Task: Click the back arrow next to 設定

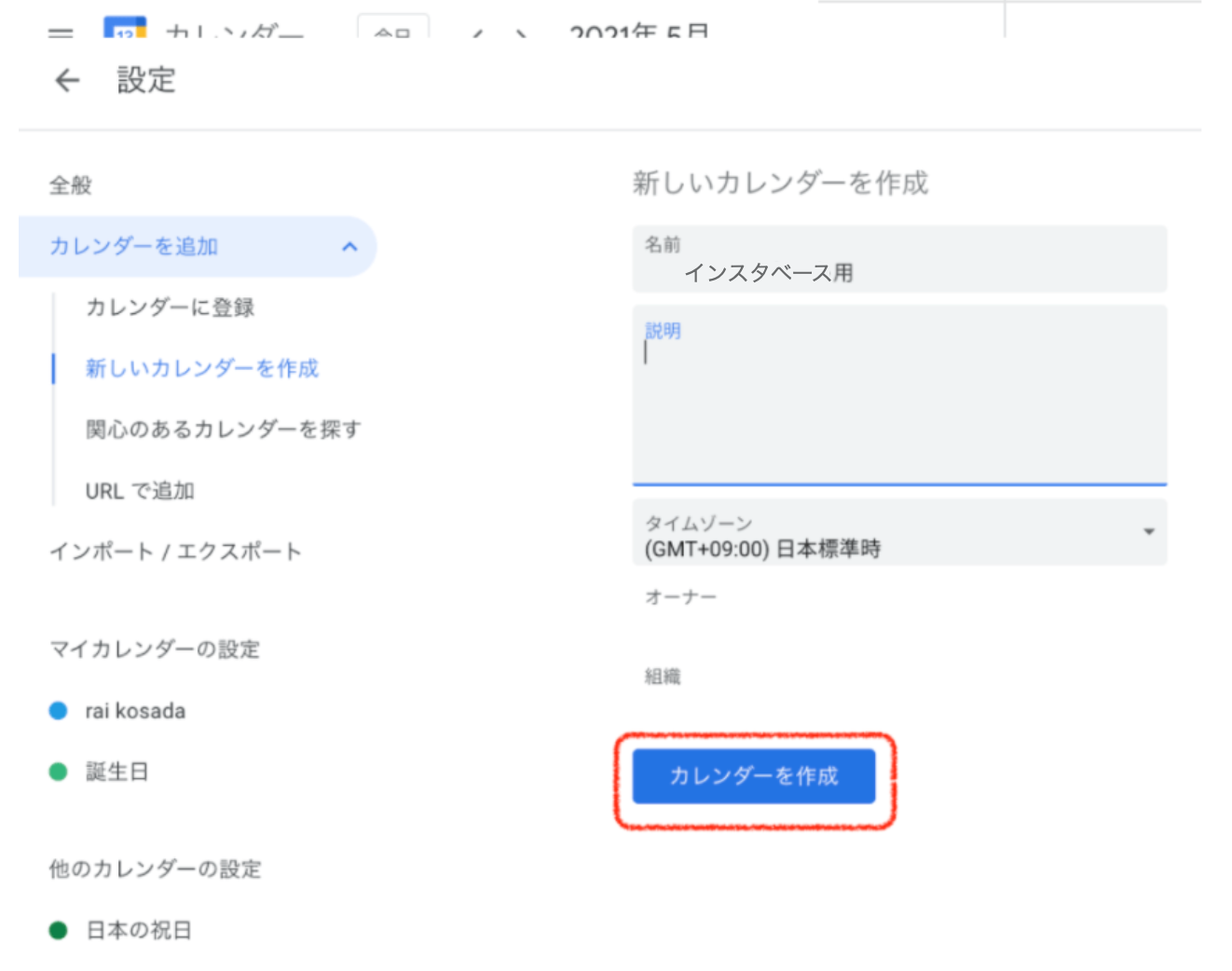Action: click(x=67, y=81)
